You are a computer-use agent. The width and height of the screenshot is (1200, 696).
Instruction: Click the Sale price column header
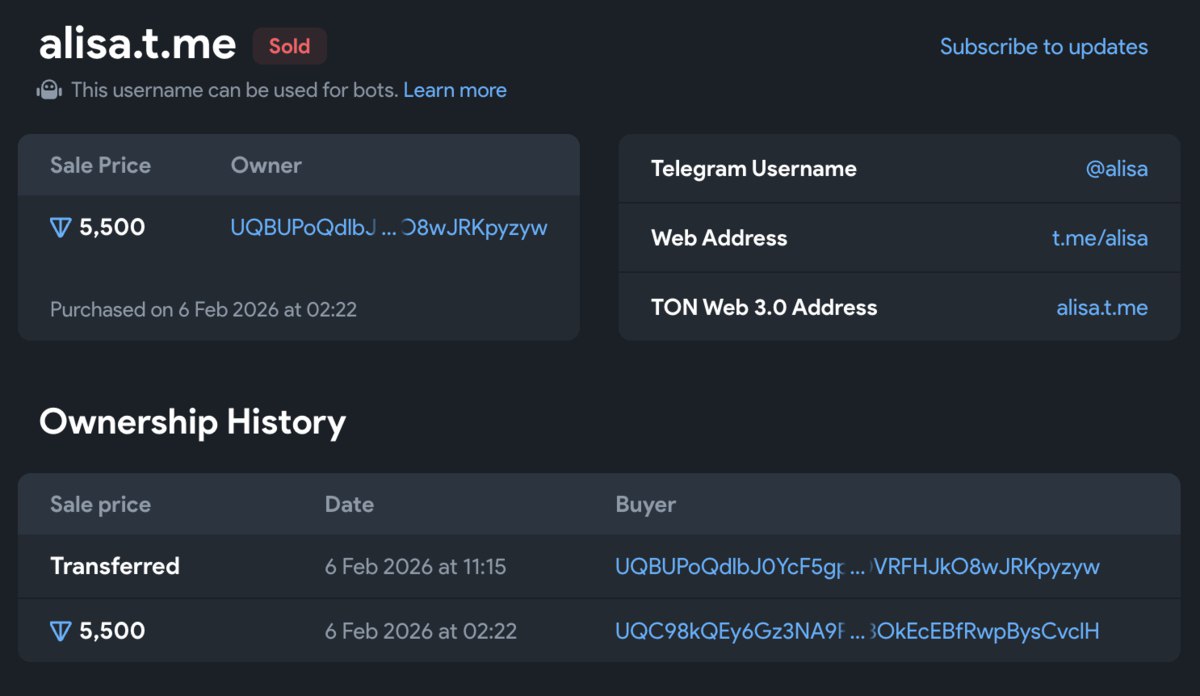click(x=100, y=504)
